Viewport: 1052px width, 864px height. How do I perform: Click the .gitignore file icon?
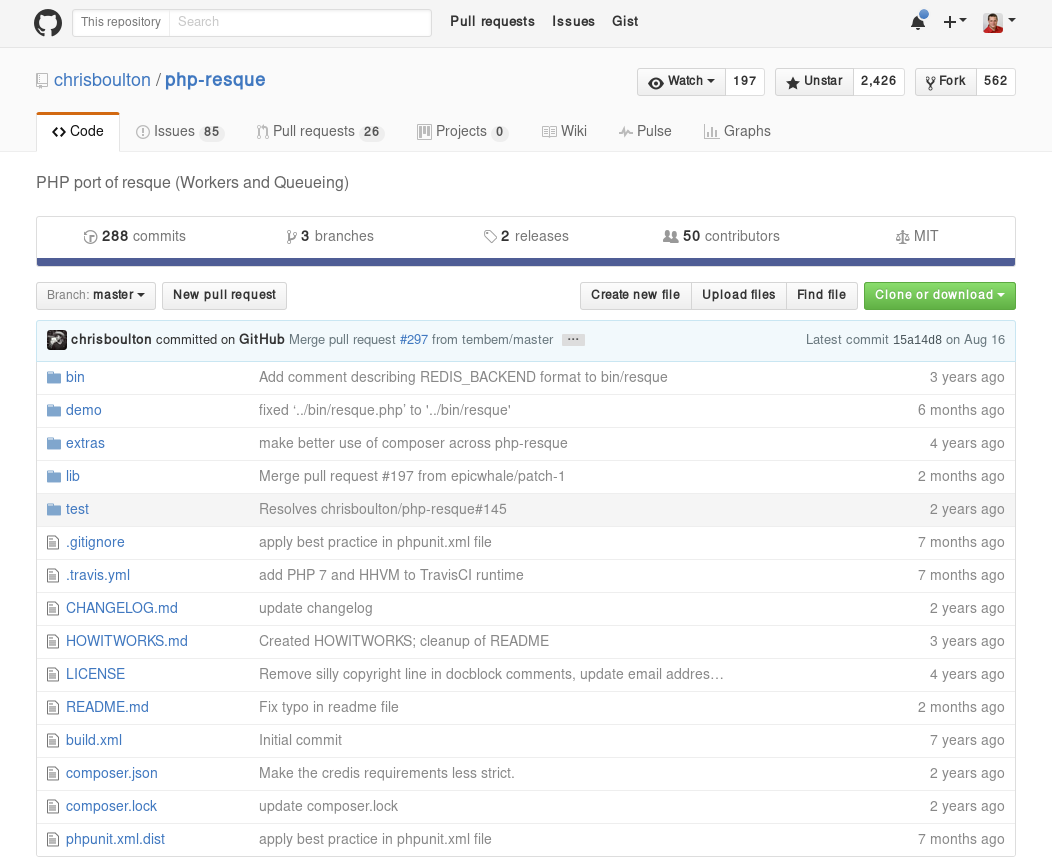(53, 543)
